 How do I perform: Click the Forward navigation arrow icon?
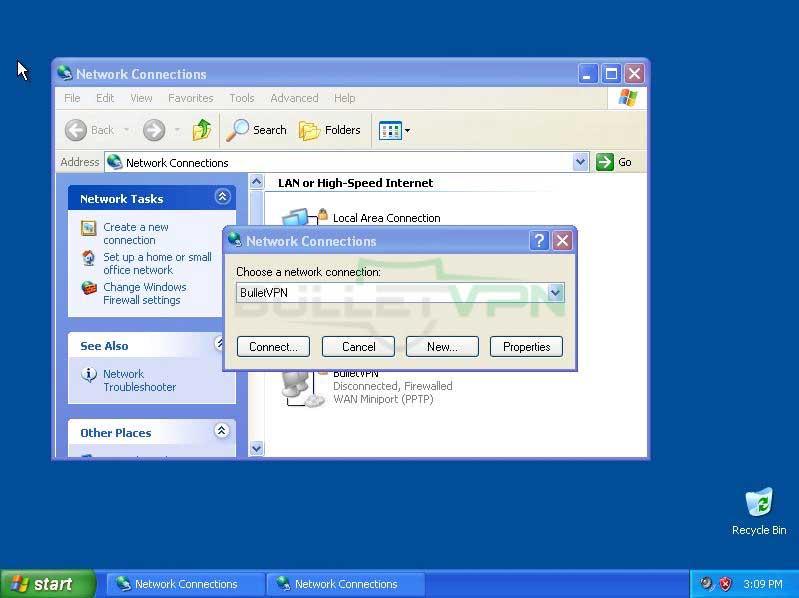(153, 130)
